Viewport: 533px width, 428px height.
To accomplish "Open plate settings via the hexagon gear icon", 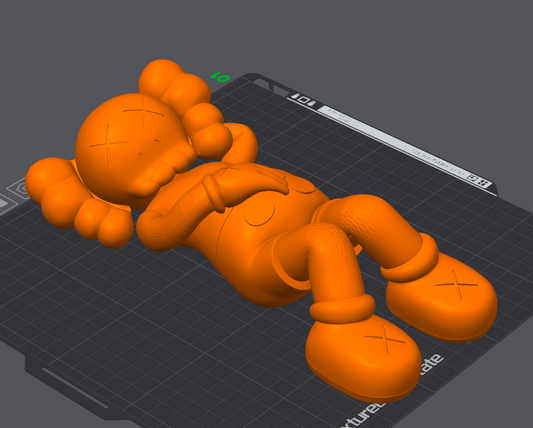I will (20, 188).
